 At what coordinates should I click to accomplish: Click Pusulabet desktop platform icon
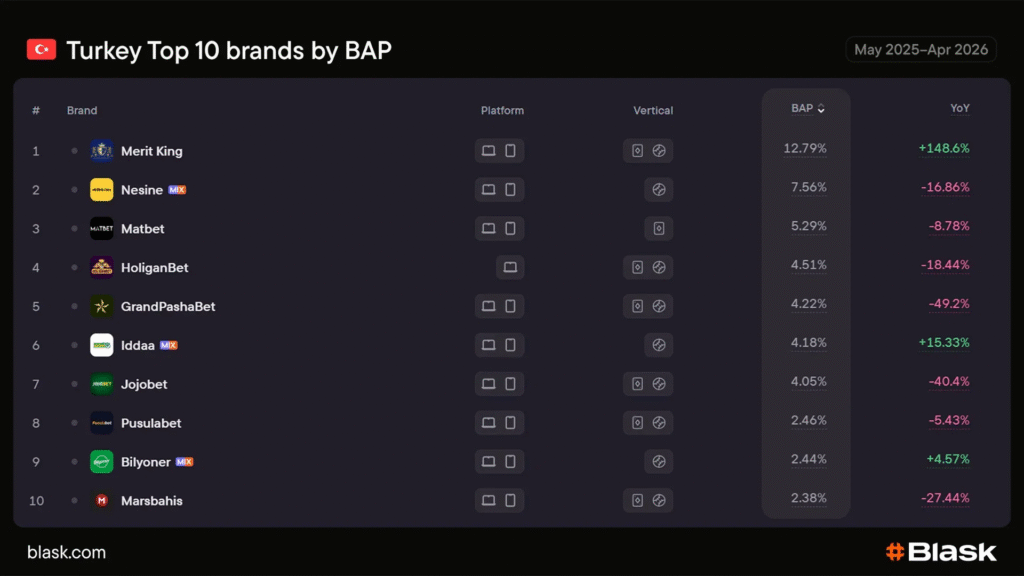[488, 423]
